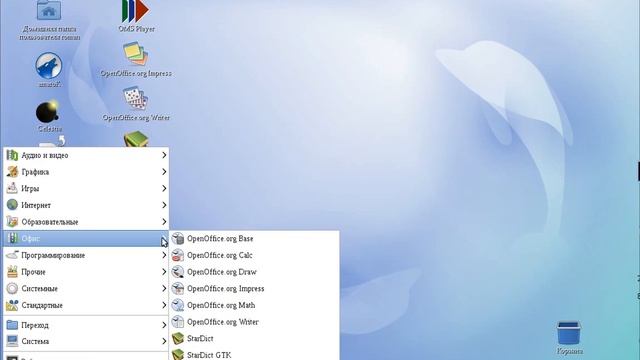Select OpenOffice.org Calc menu label
The width and height of the screenshot is (640, 360).
tap(220, 256)
